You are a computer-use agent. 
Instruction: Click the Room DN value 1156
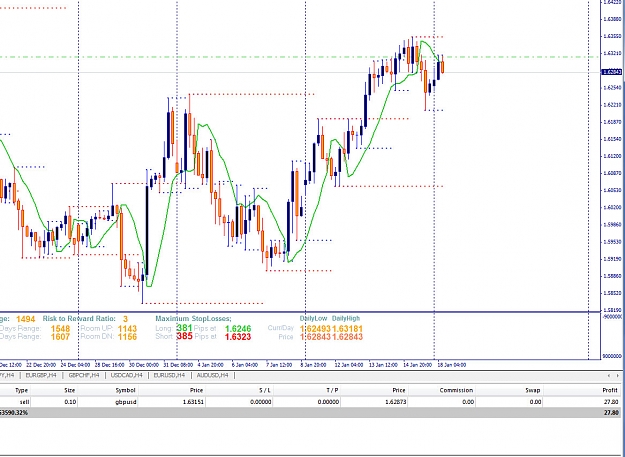point(128,337)
